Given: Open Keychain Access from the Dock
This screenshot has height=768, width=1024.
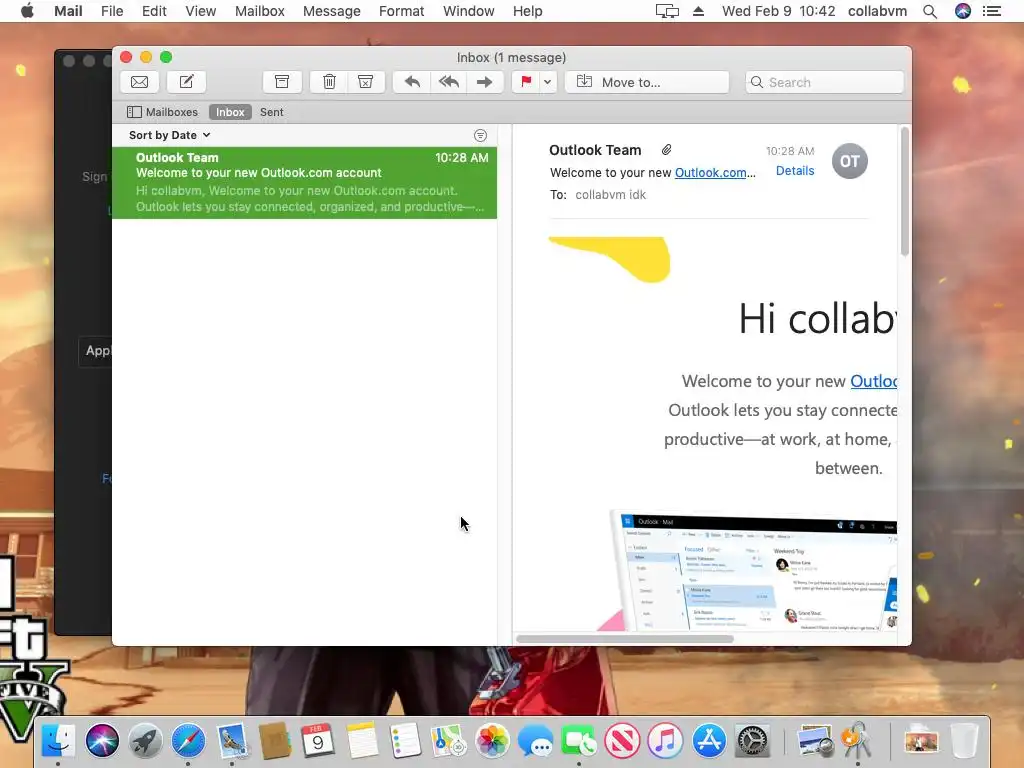Looking at the screenshot, I should pyautogui.click(x=857, y=741).
